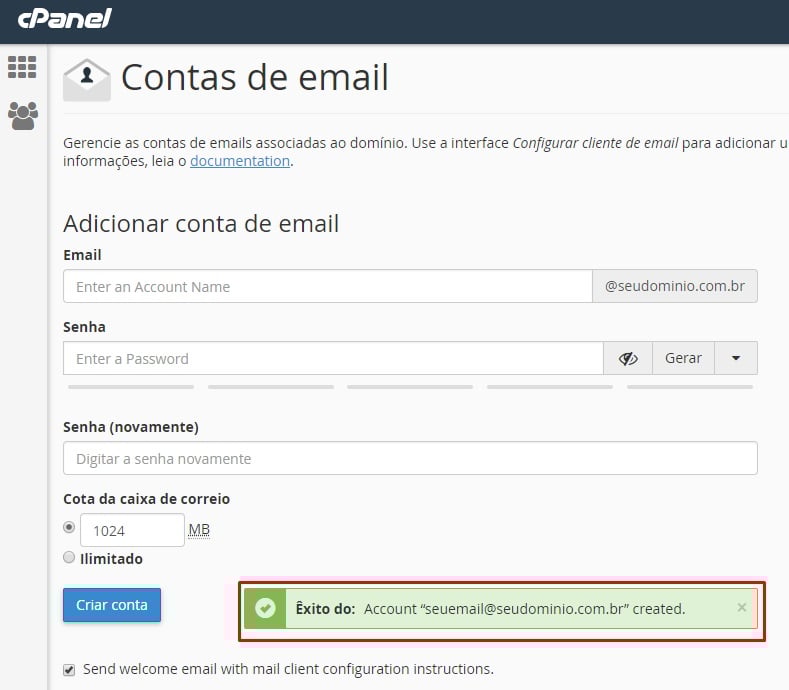The image size is (789, 690).
Task: Click the @seudominio.com.br domain addon
Action: (675, 286)
